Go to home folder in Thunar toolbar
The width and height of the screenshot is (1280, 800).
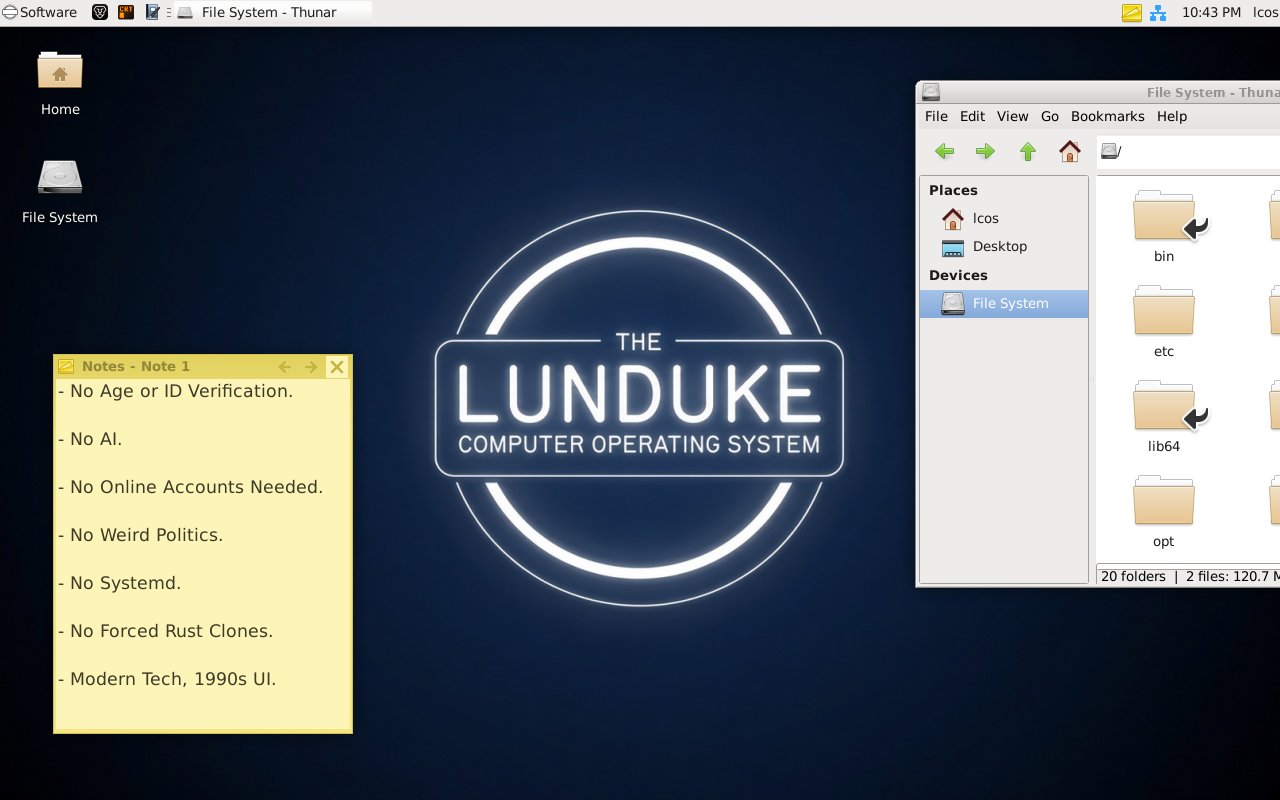pos(1069,151)
